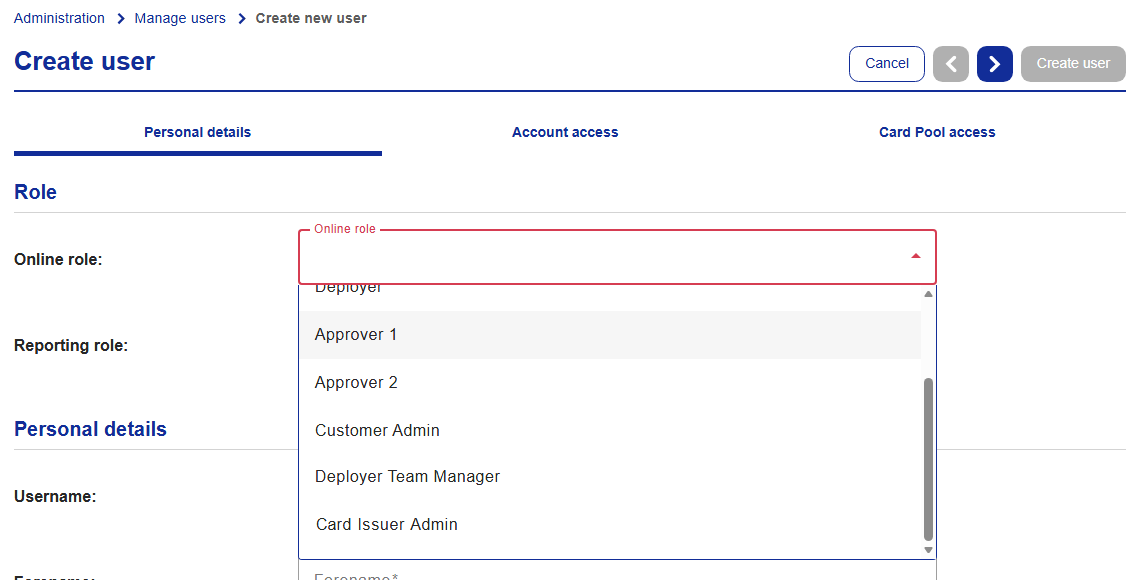Go to previous step arrow button
The height and width of the screenshot is (580, 1146).
tap(950, 64)
